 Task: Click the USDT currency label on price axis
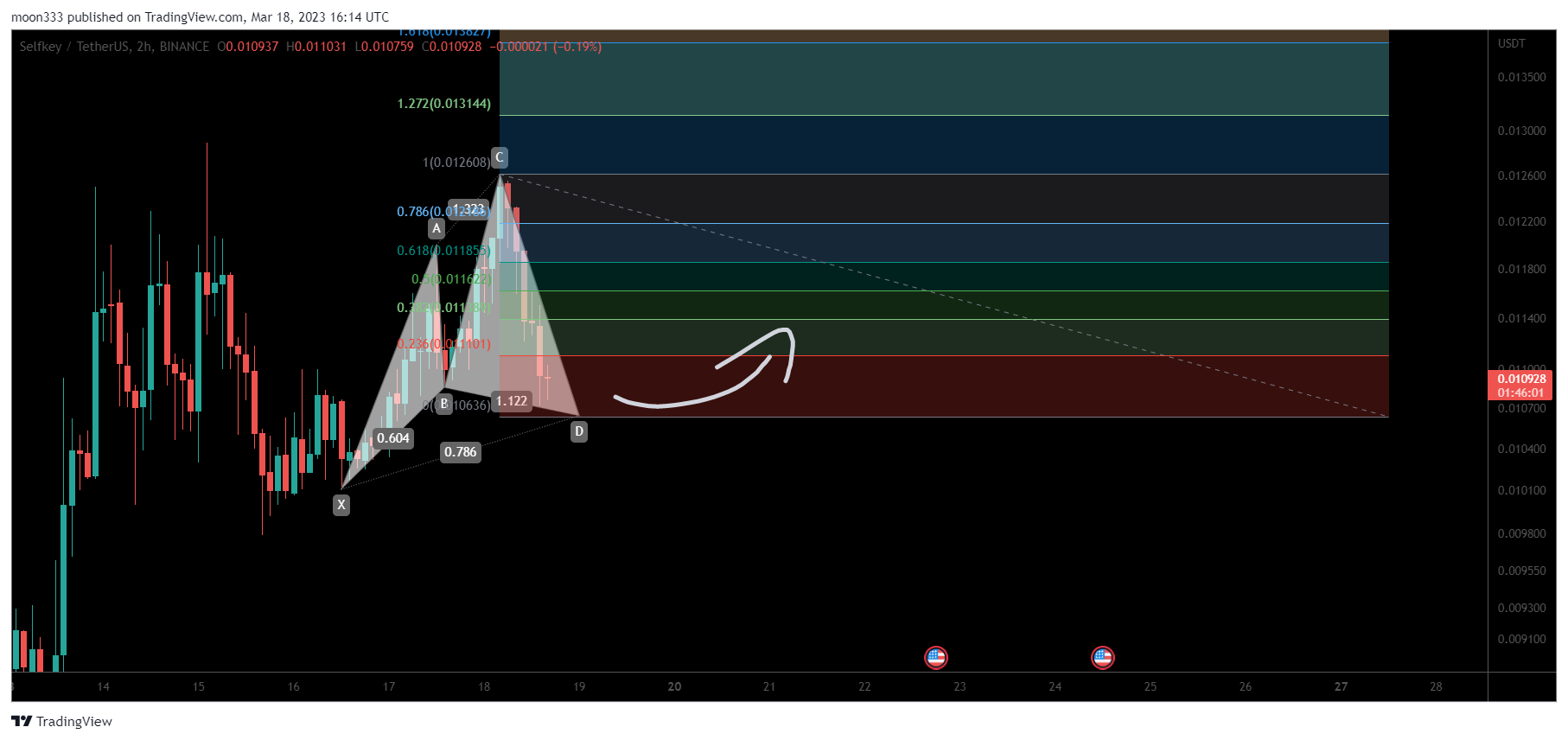pyautogui.click(x=1512, y=43)
